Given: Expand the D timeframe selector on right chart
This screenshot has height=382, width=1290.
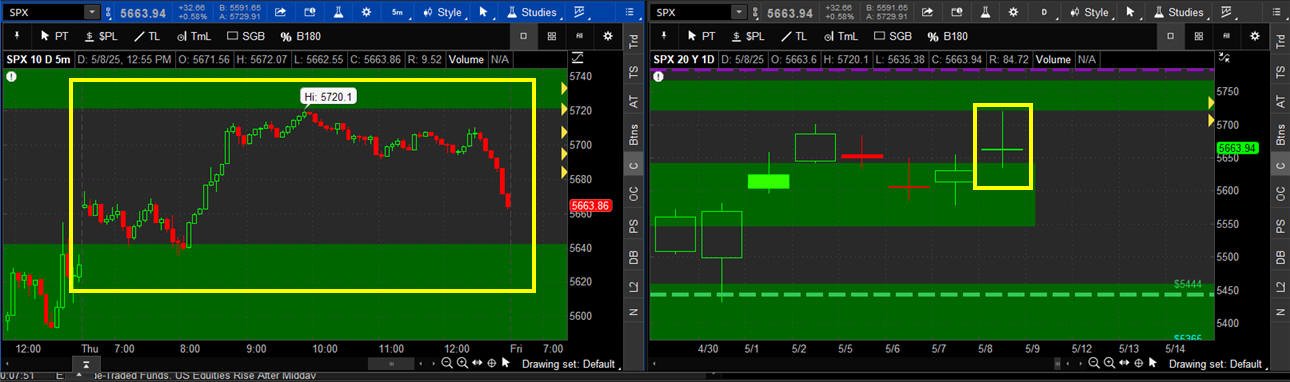Looking at the screenshot, I should (1044, 12).
